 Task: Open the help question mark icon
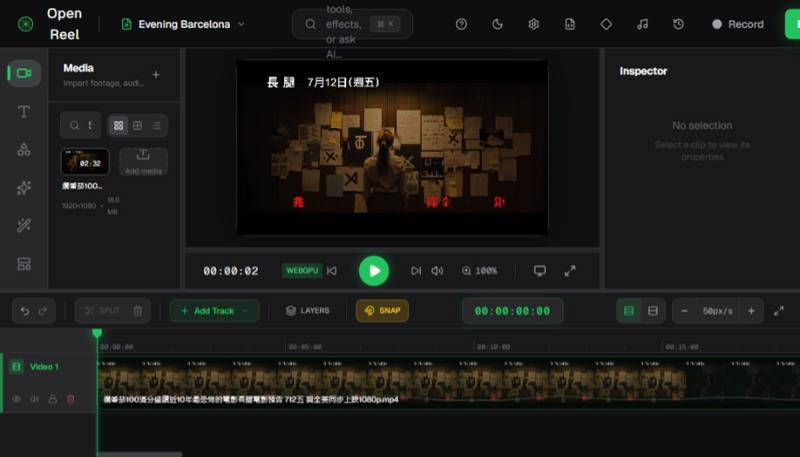(x=461, y=24)
